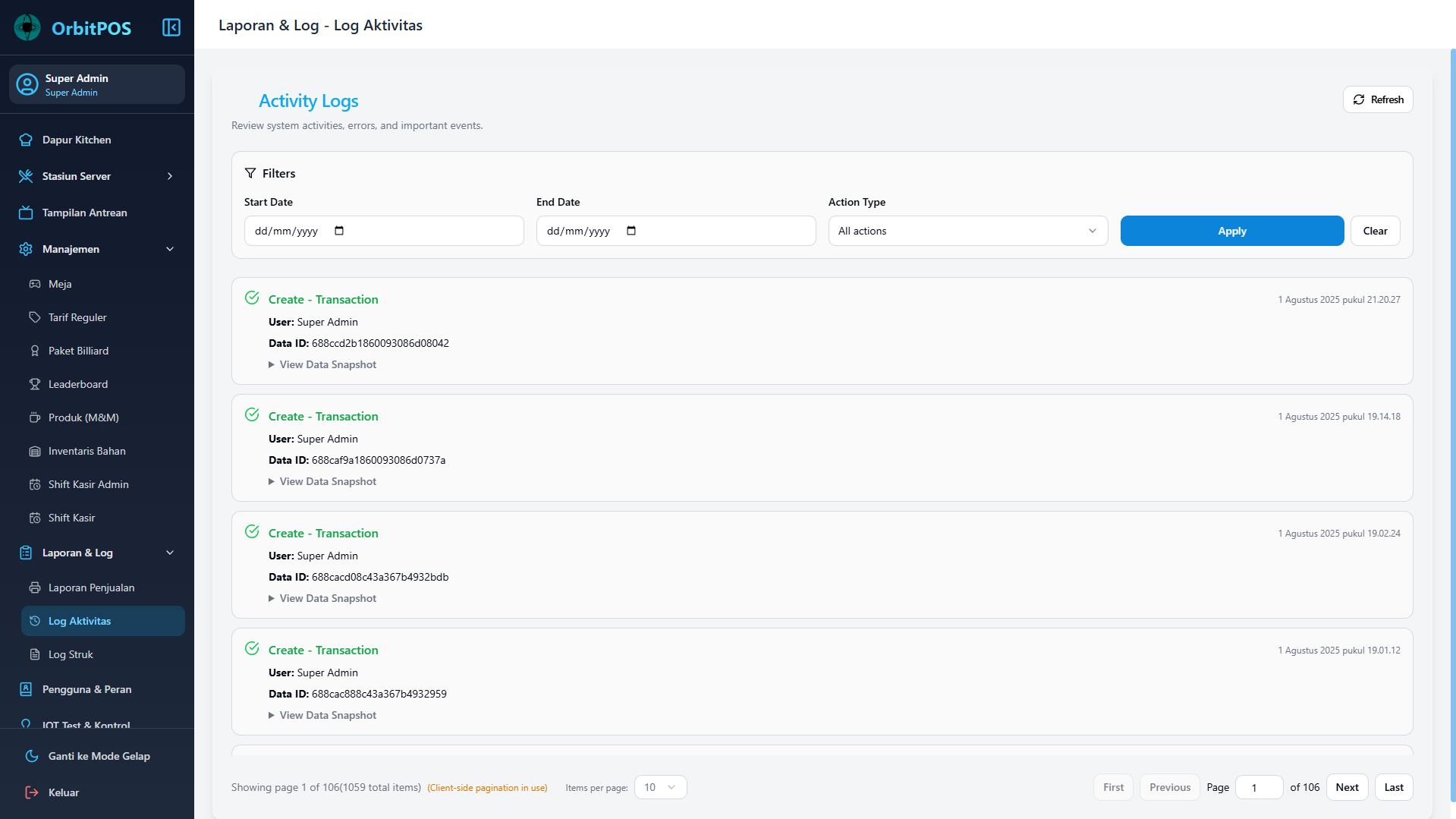Viewport: 1456px width, 819px height.
Task: Select the Leaderboard trophy icon
Action: coord(36,384)
